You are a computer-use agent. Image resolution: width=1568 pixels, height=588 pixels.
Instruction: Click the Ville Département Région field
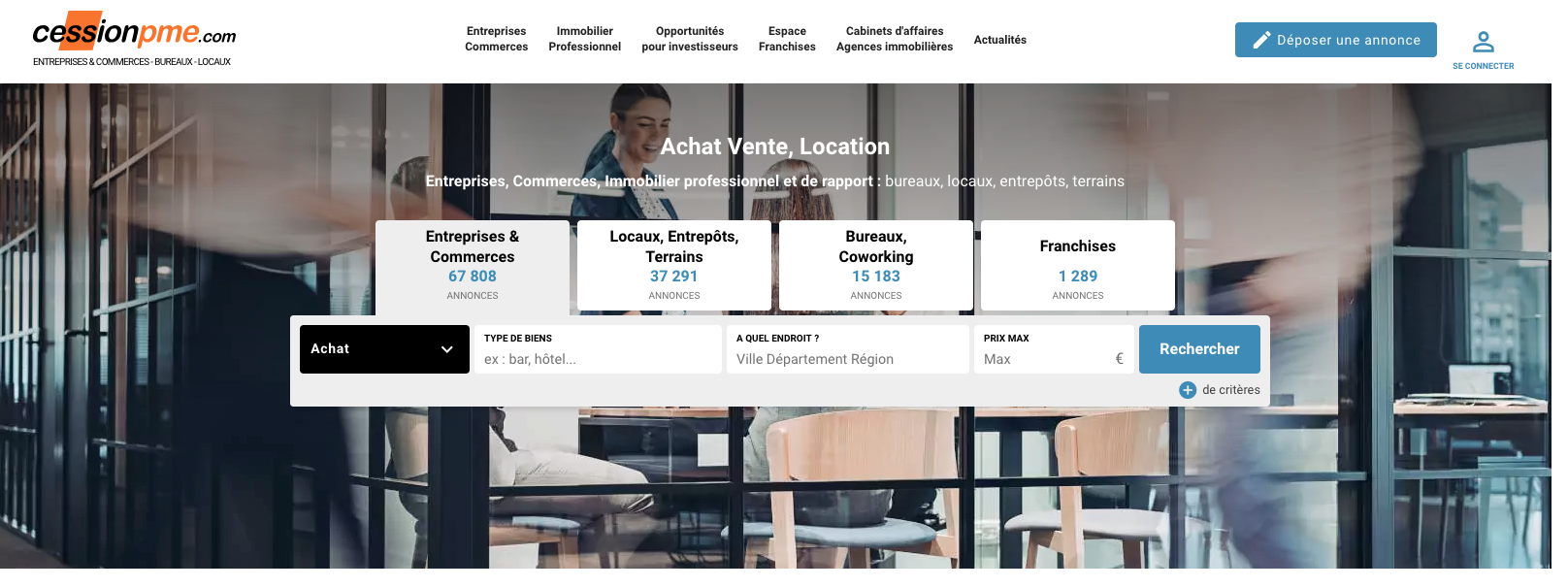(x=848, y=349)
